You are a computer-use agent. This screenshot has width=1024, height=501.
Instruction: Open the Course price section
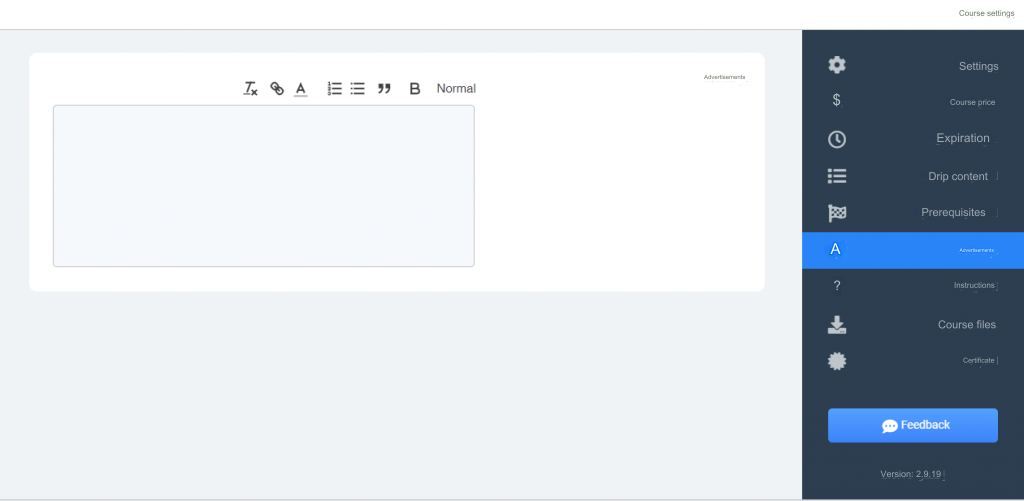pyautogui.click(x=972, y=103)
